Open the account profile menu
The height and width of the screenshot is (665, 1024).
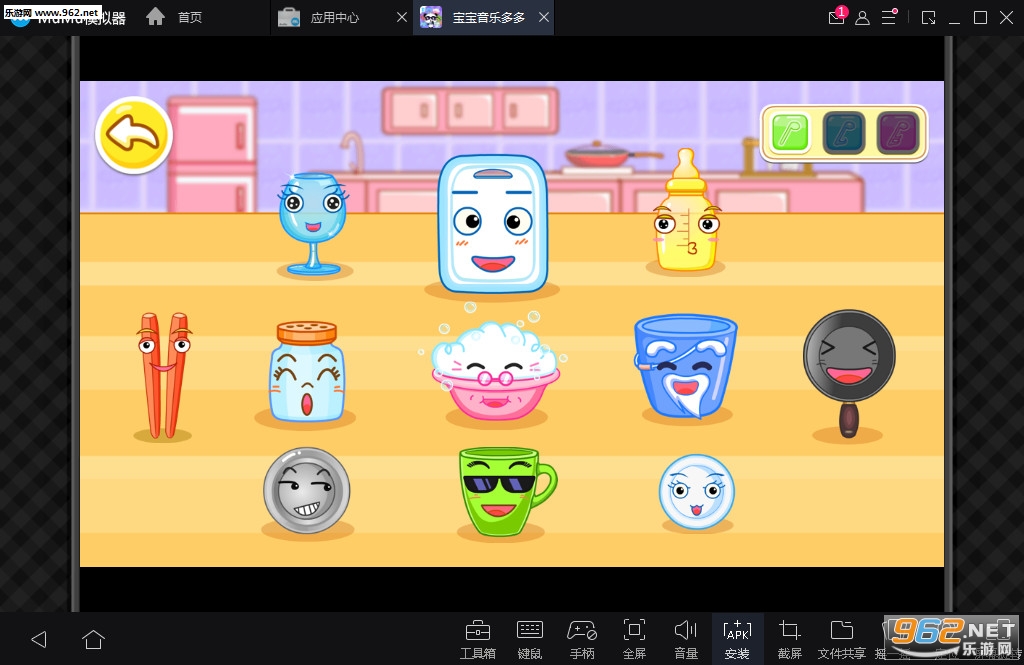(862, 17)
